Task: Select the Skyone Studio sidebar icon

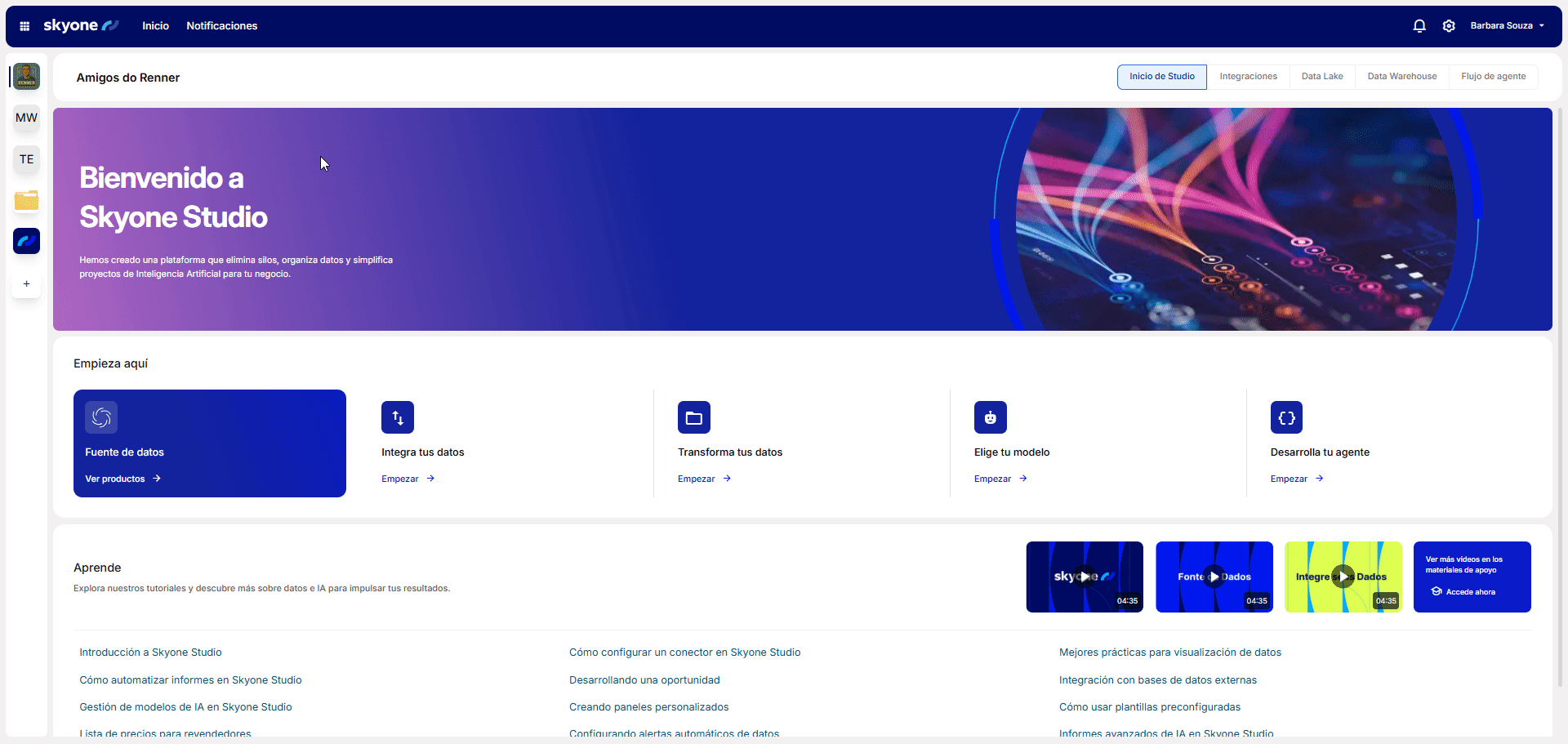Action: [27, 241]
